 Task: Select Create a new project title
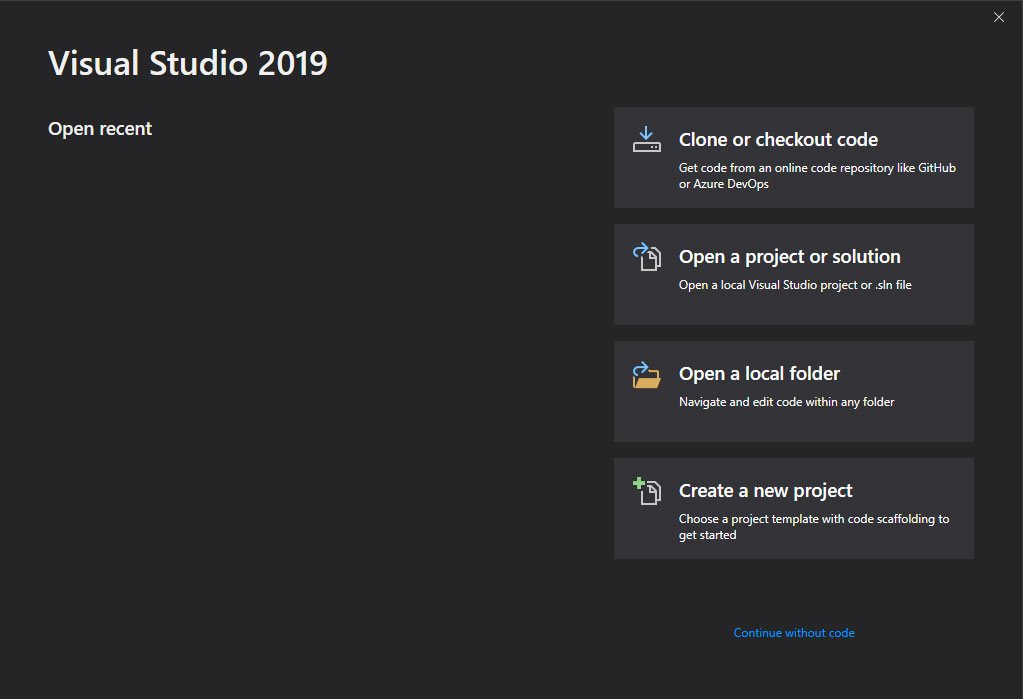pyautogui.click(x=765, y=491)
